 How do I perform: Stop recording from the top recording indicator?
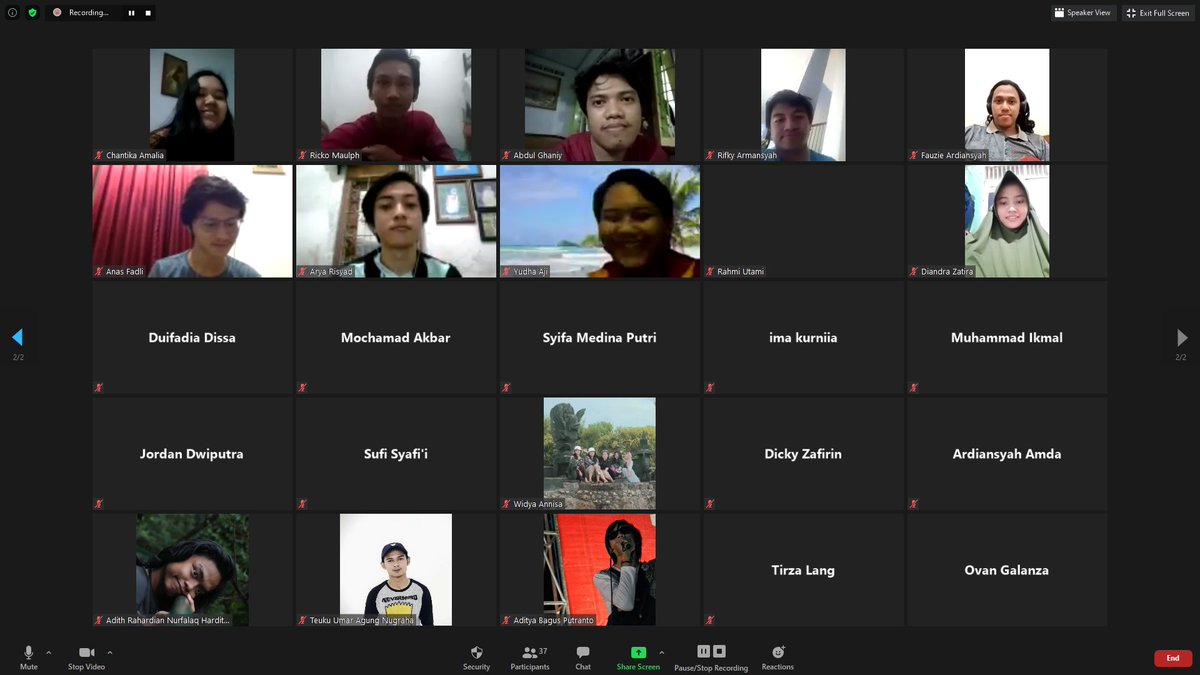pyautogui.click(x=148, y=13)
